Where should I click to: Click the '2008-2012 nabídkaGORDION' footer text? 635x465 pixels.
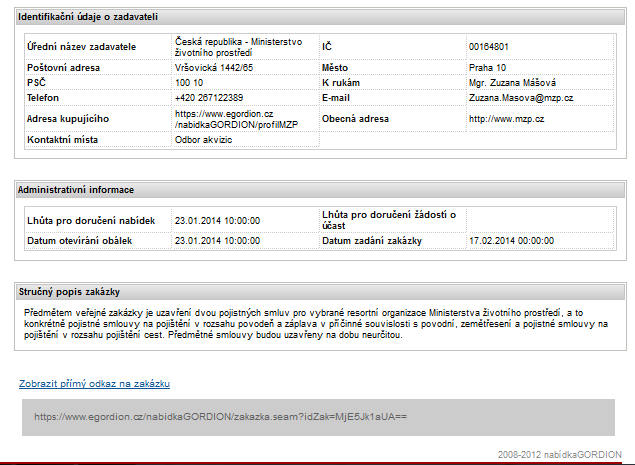pos(559,454)
